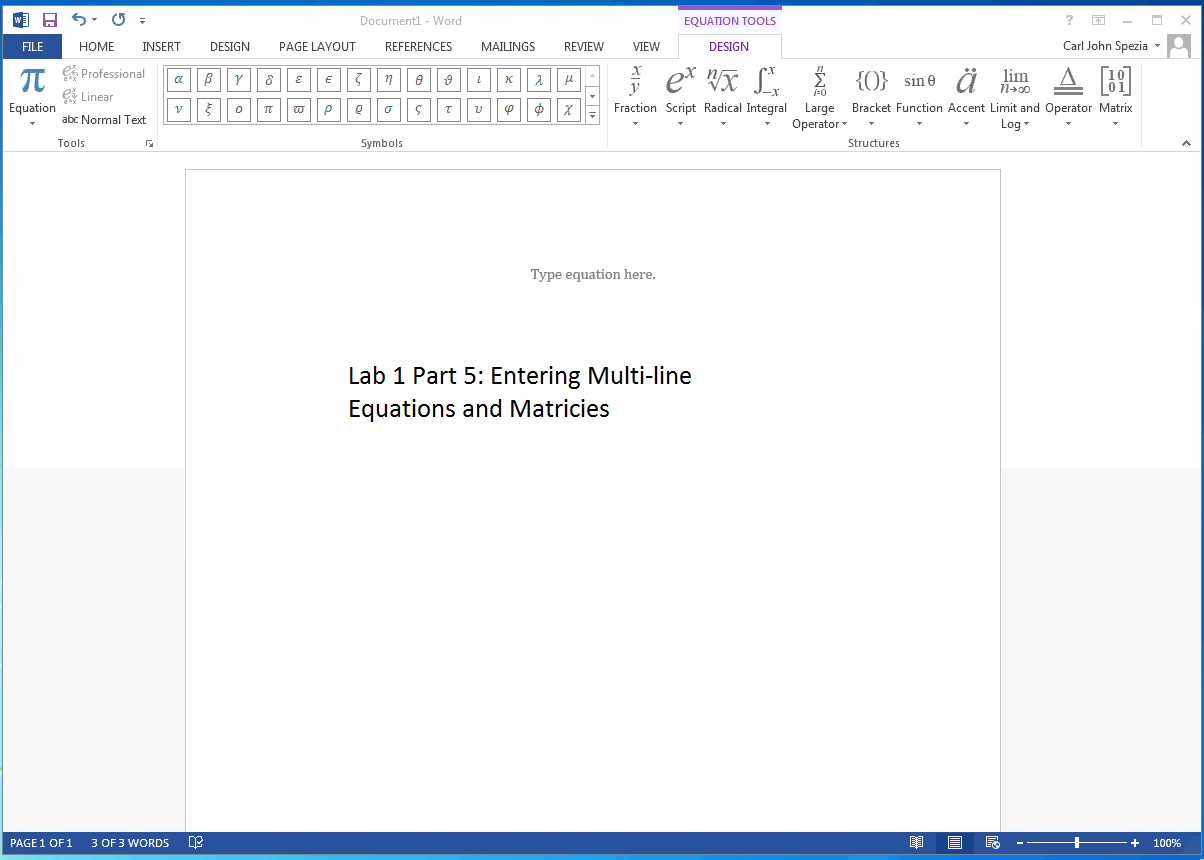The width and height of the screenshot is (1204, 860).
Task: Open the HOME ribbon tab
Action: pyautogui.click(x=96, y=46)
